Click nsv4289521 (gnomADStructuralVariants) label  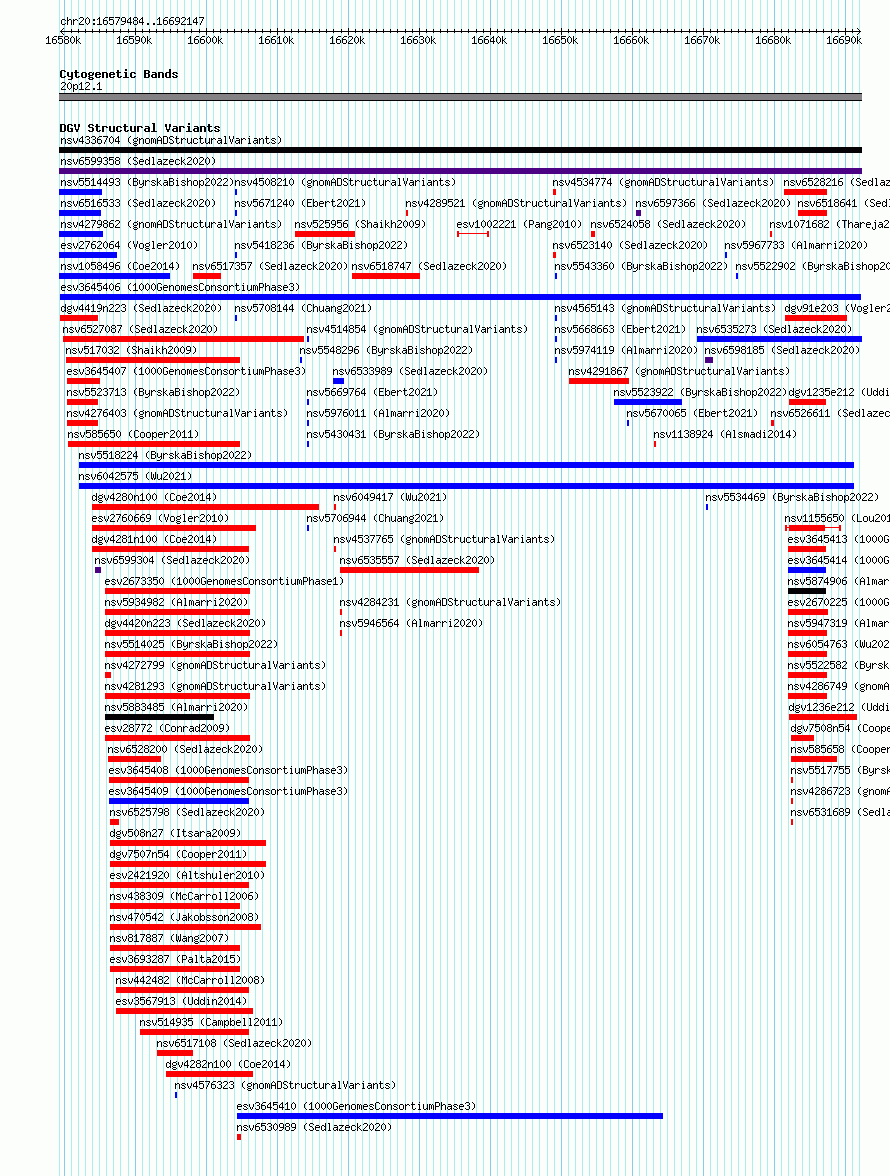pyautogui.click(x=516, y=203)
